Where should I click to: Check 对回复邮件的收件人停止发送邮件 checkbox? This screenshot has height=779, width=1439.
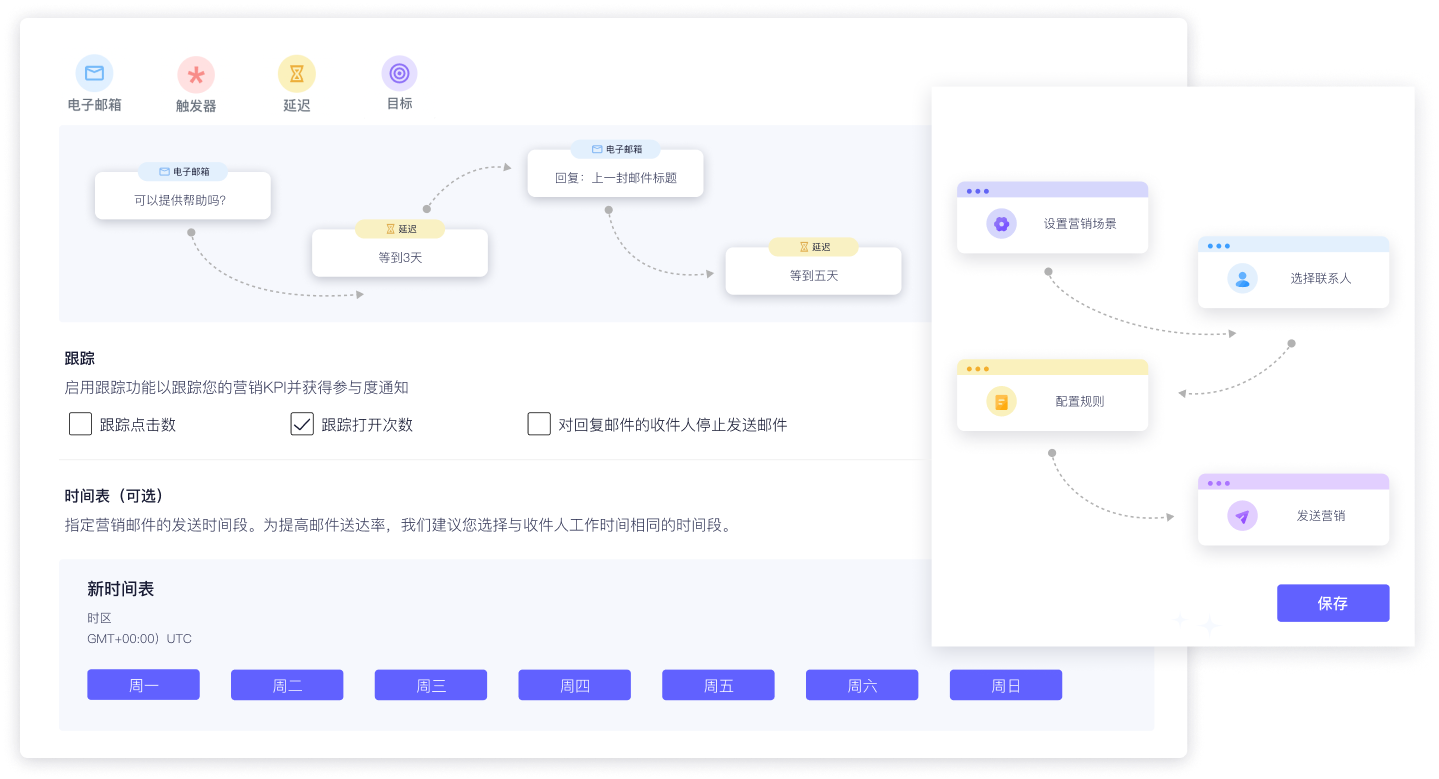click(x=539, y=424)
